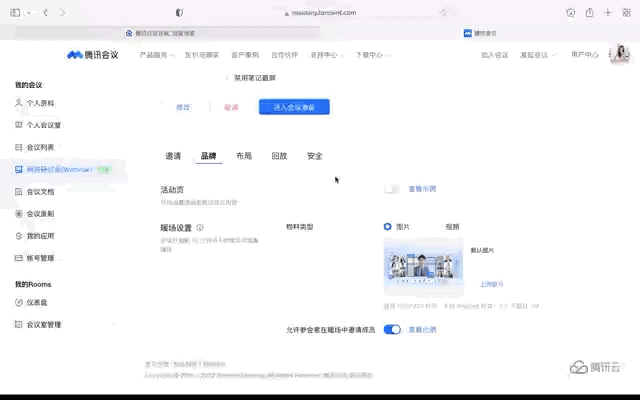Screen dimensions: 640x400
Task: Open 我的应用 in the sidebar
Action: point(40,235)
